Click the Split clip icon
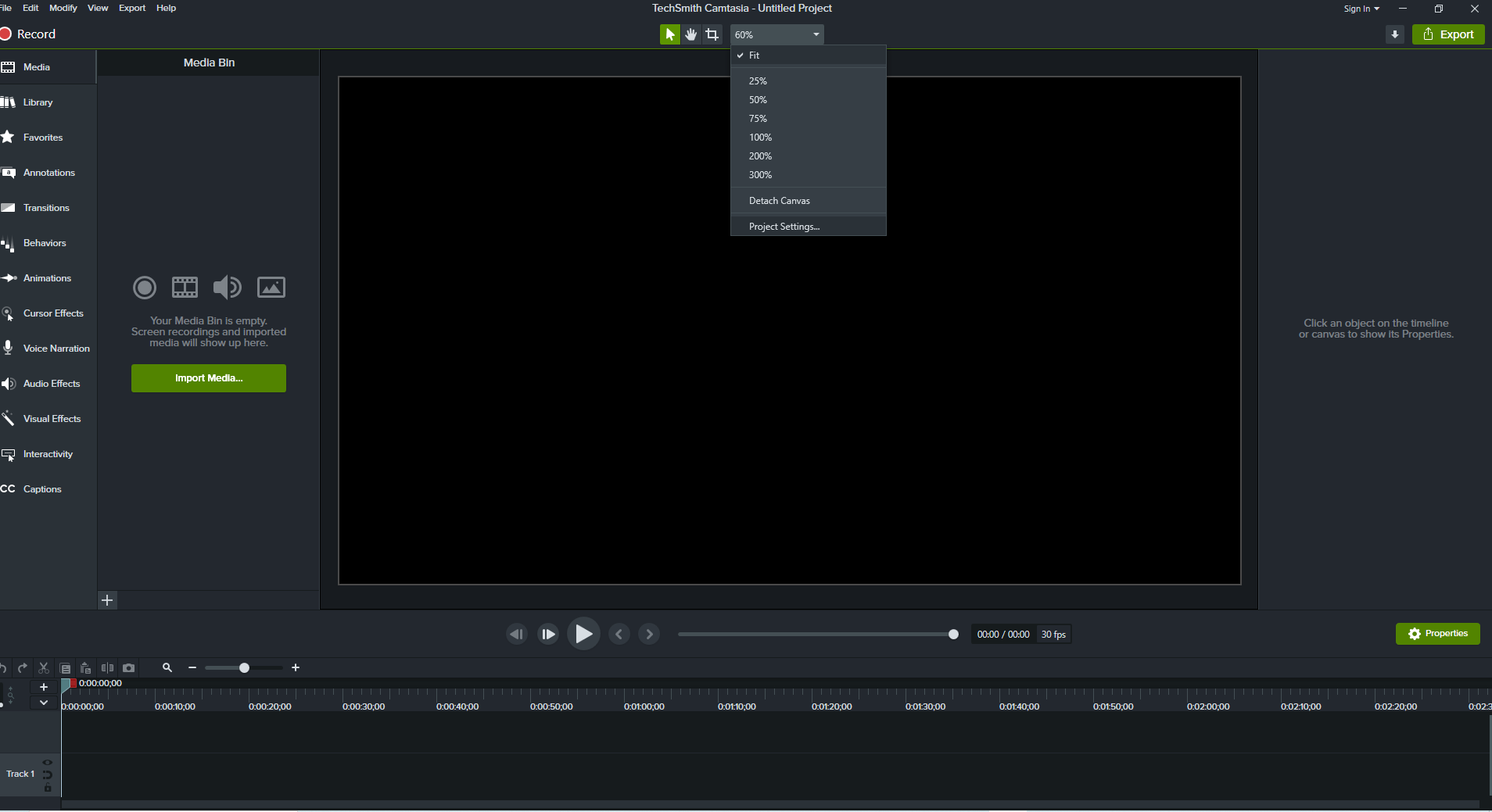This screenshot has width=1492, height=812. [107, 668]
